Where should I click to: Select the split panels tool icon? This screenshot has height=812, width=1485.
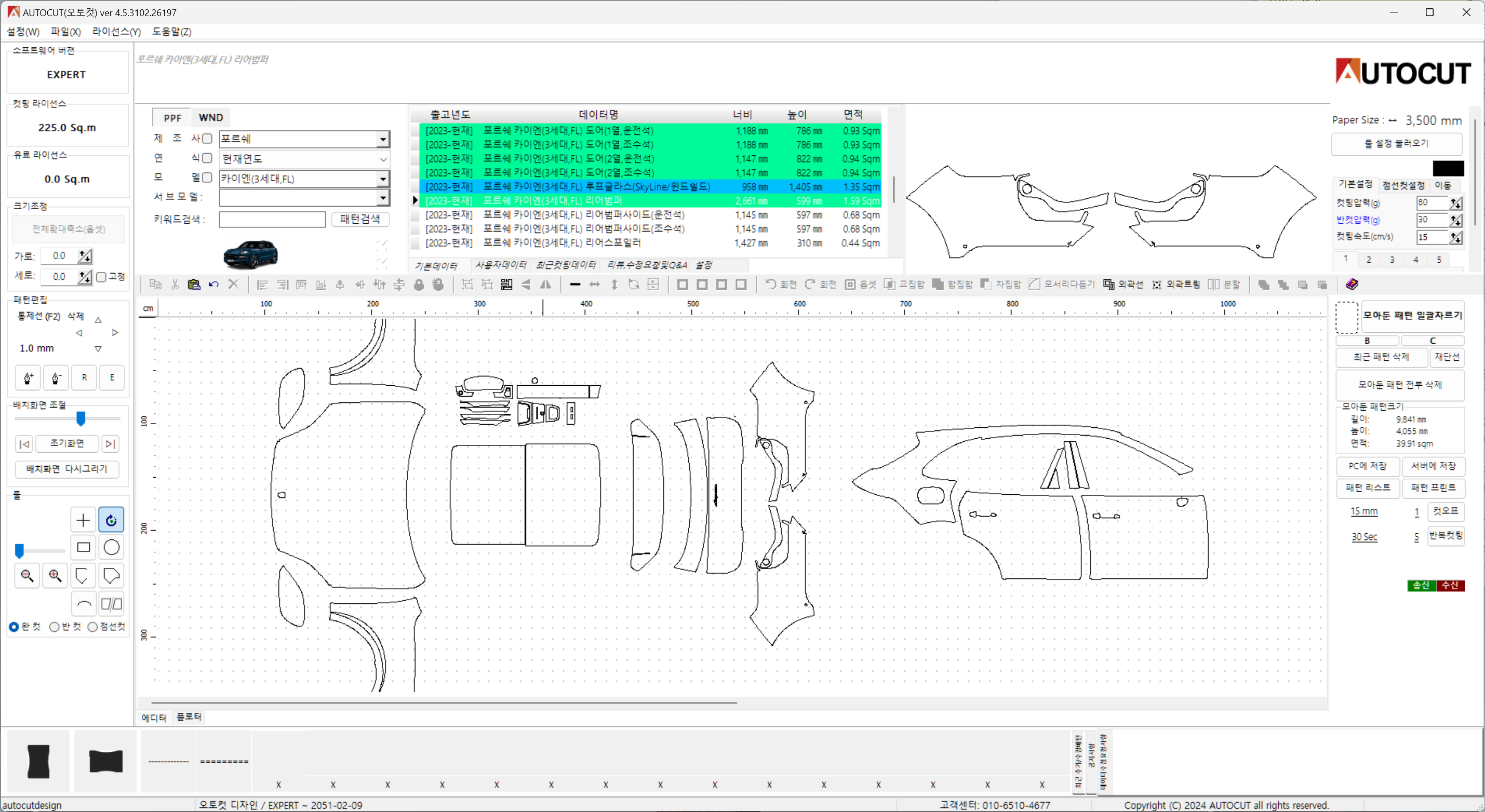coord(111,604)
